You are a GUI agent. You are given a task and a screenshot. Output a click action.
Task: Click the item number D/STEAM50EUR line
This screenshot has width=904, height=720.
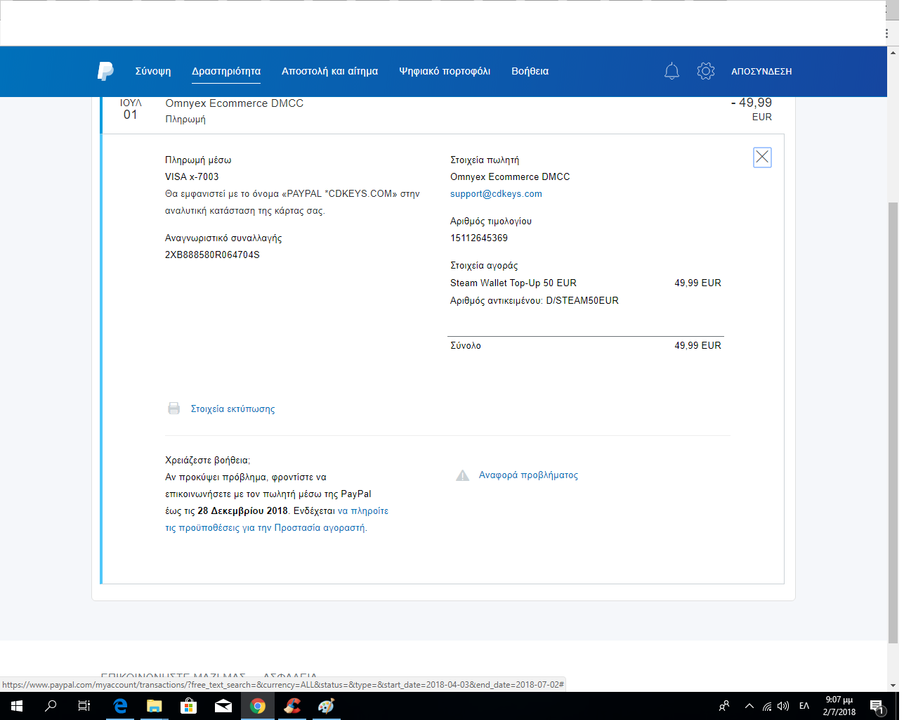point(534,300)
